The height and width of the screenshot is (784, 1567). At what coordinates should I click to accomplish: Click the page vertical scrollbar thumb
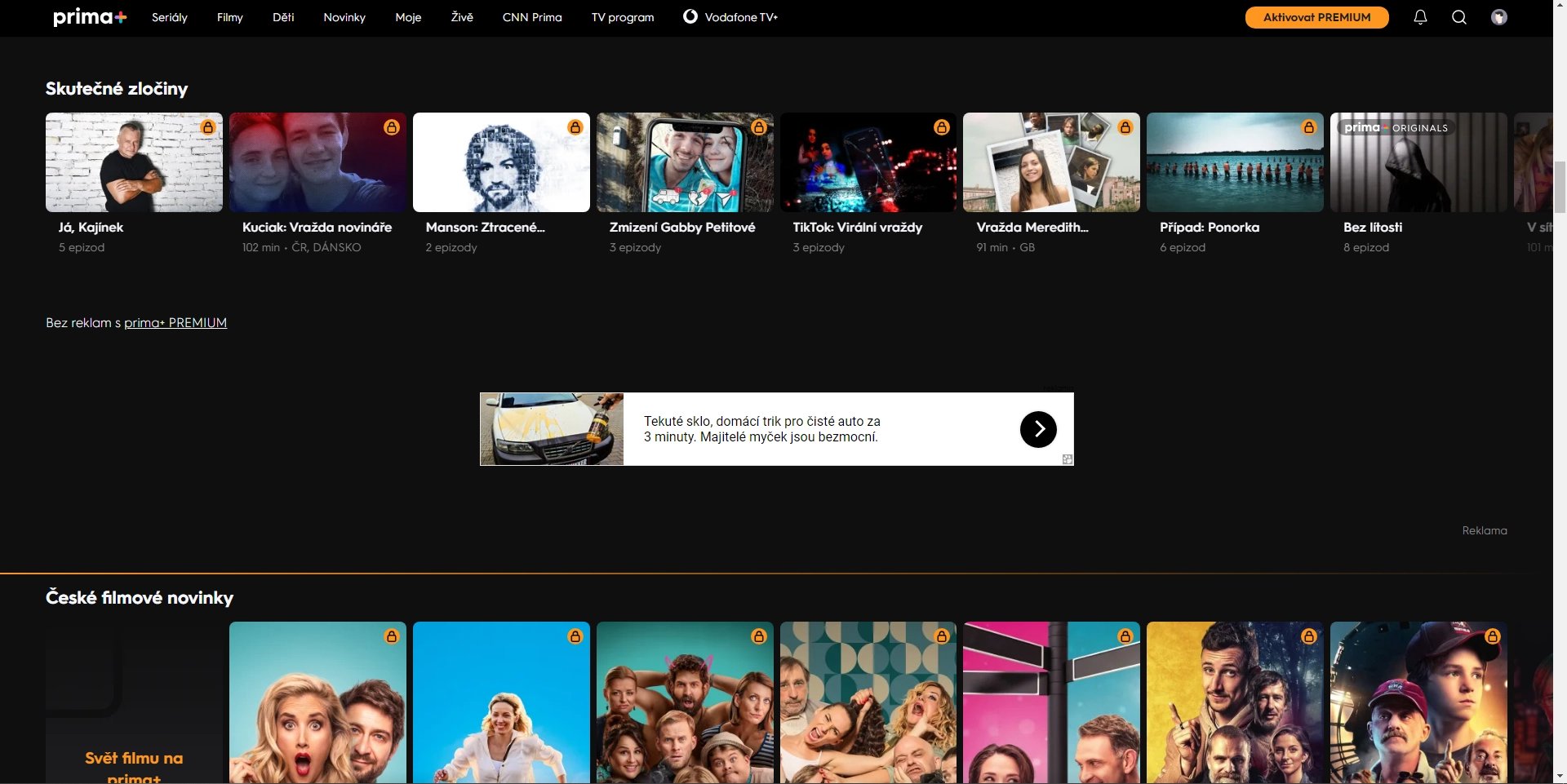pos(1560,188)
